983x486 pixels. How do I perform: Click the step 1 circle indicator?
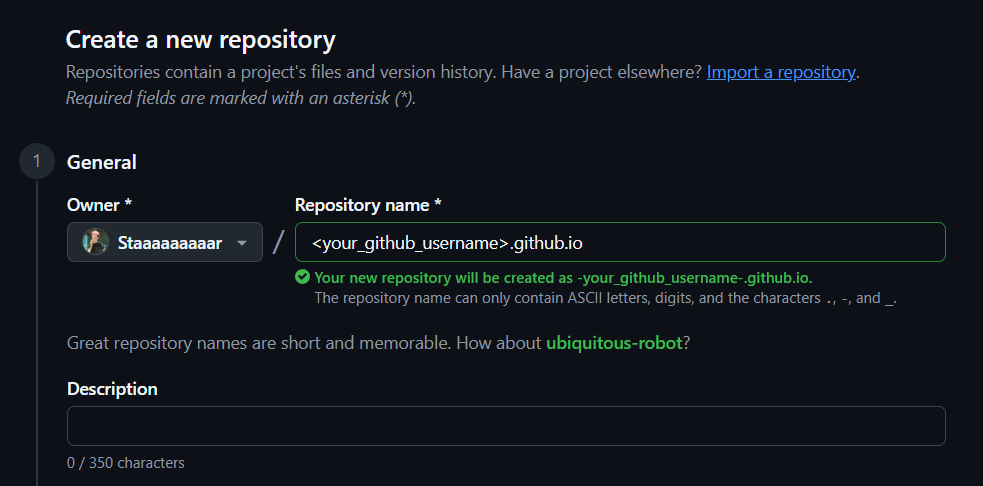[x=37, y=162]
